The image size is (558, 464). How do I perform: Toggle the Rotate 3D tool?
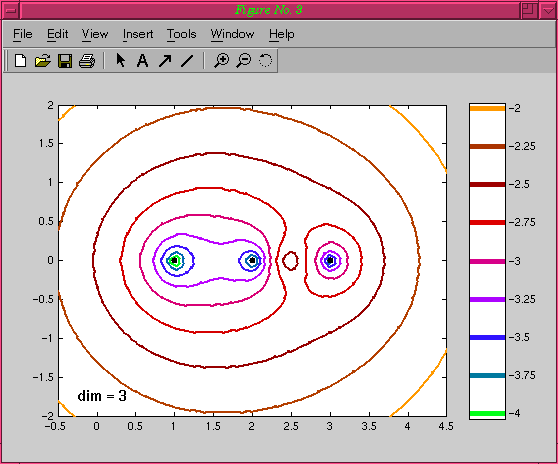point(265,60)
